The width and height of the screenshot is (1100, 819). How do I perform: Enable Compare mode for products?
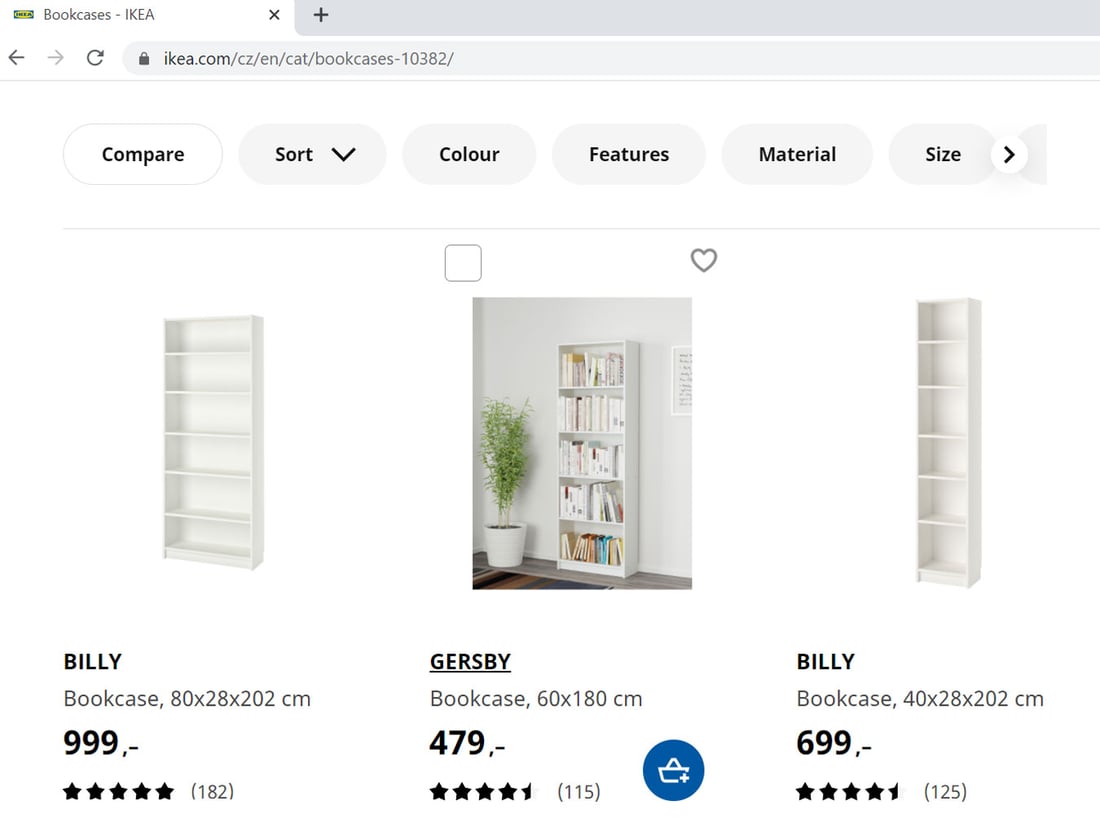click(x=142, y=154)
